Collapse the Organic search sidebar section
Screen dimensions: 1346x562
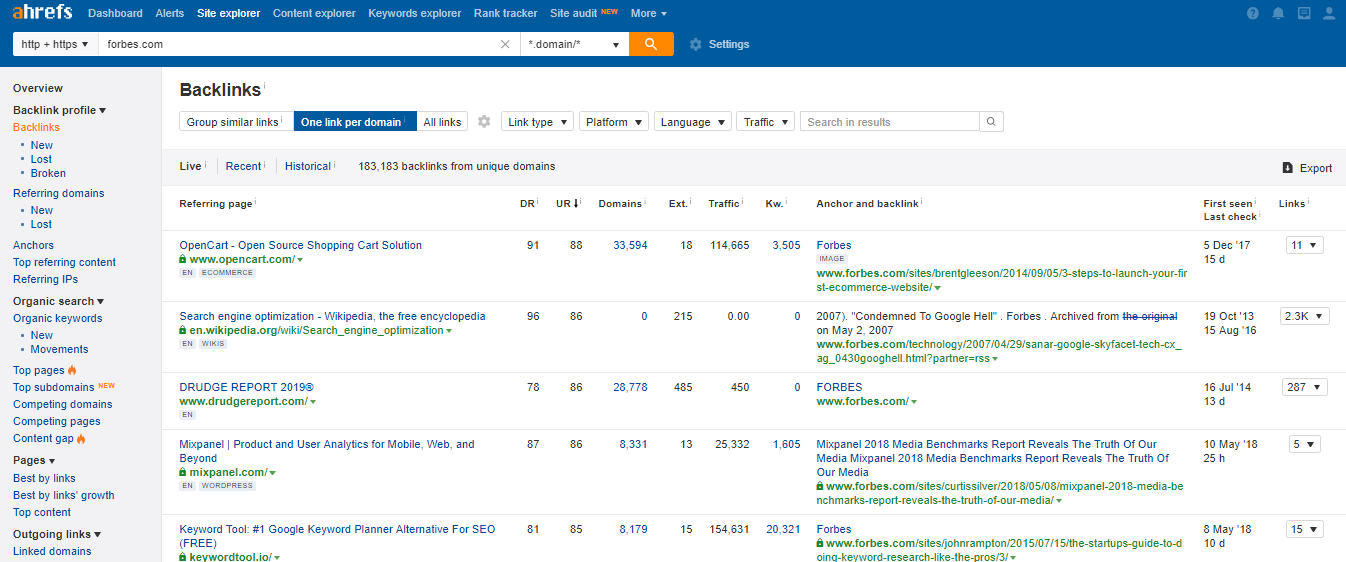58,301
